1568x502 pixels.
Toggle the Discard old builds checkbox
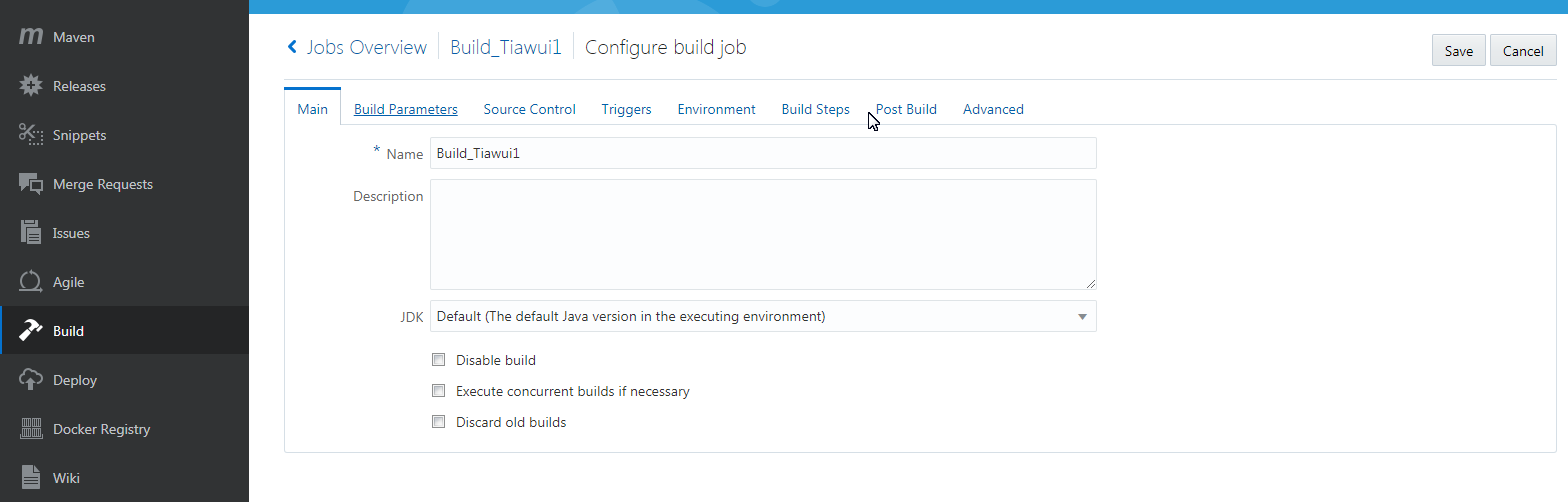click(x=438, y=422)
